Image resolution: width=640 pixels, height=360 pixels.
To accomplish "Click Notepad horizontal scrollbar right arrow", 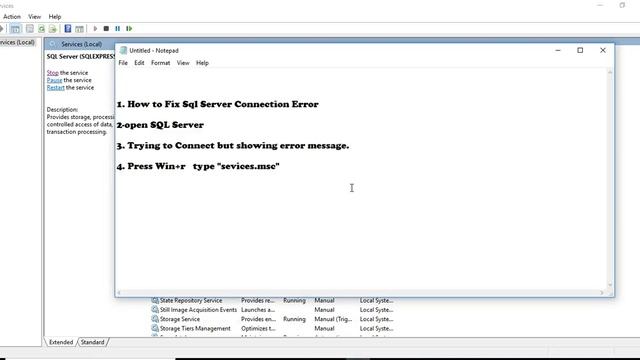I will point(602,293).
